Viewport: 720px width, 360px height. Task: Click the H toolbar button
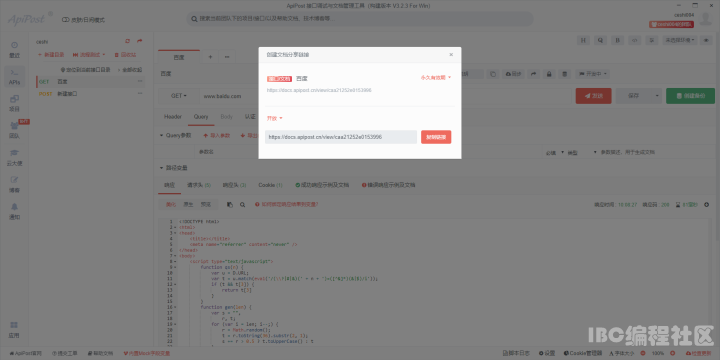pos(583,40)
